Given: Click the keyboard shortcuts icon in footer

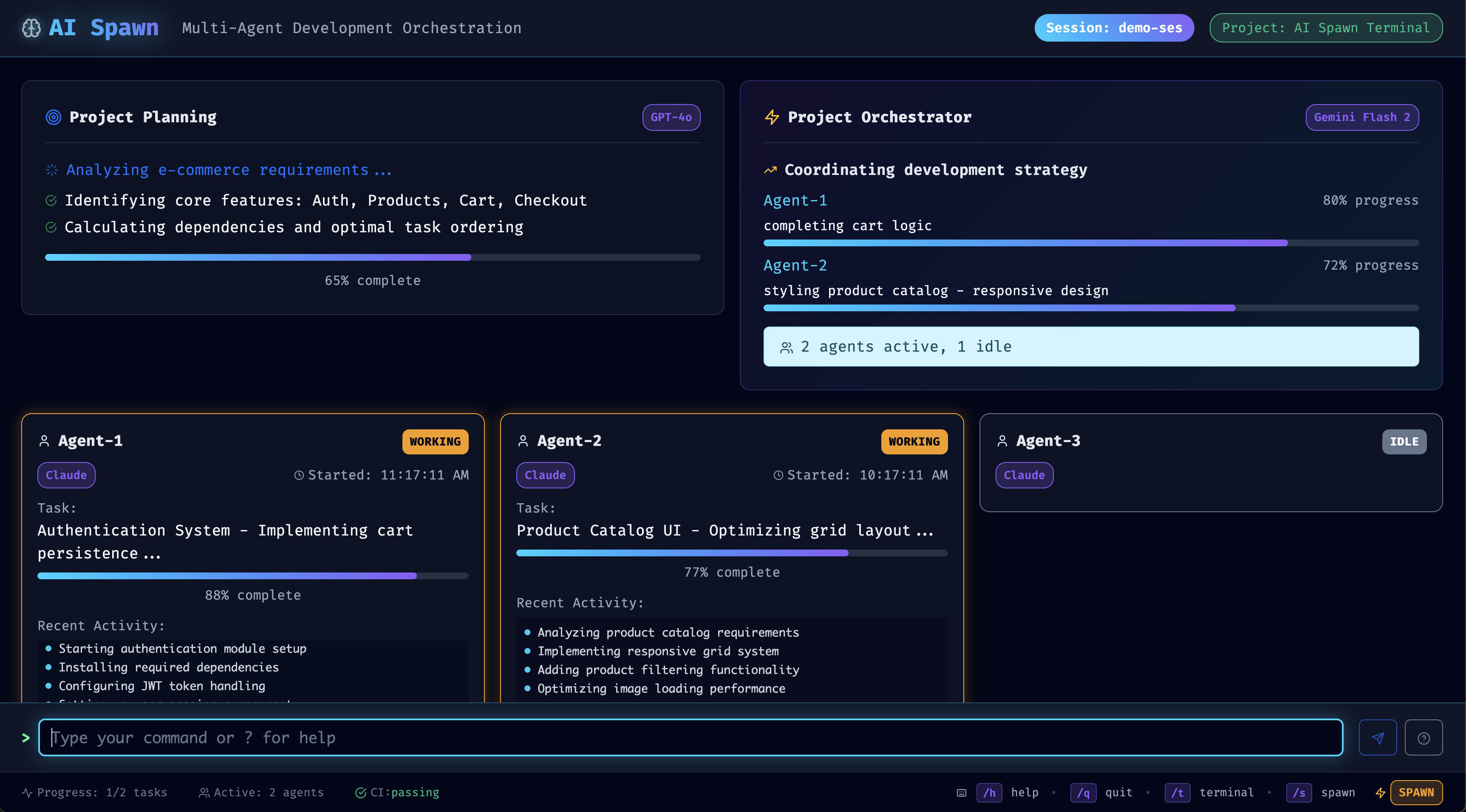Looking at the screenshot, I should 961,792.
